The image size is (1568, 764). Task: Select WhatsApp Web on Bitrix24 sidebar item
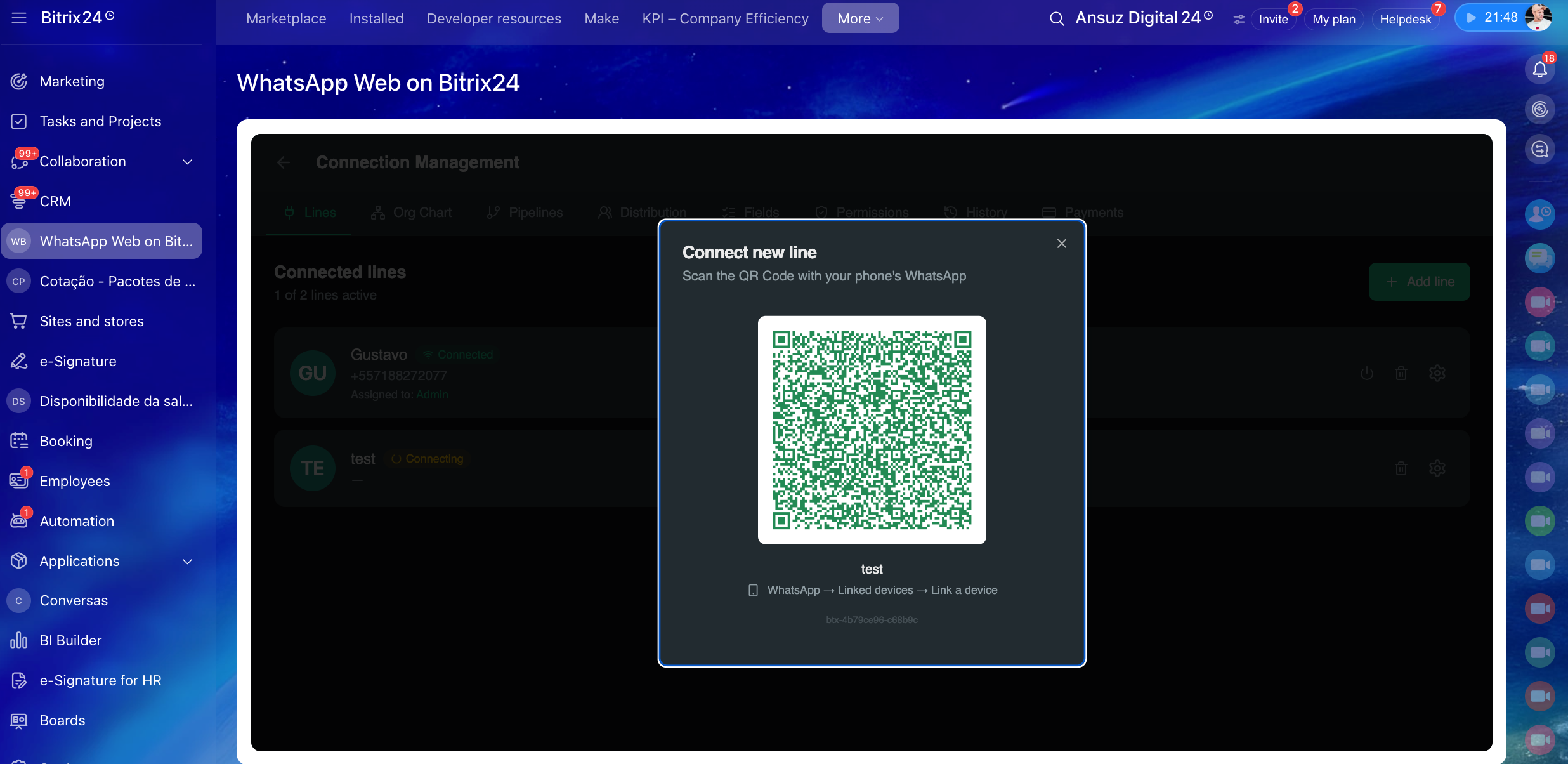click(x=101, y=241)
